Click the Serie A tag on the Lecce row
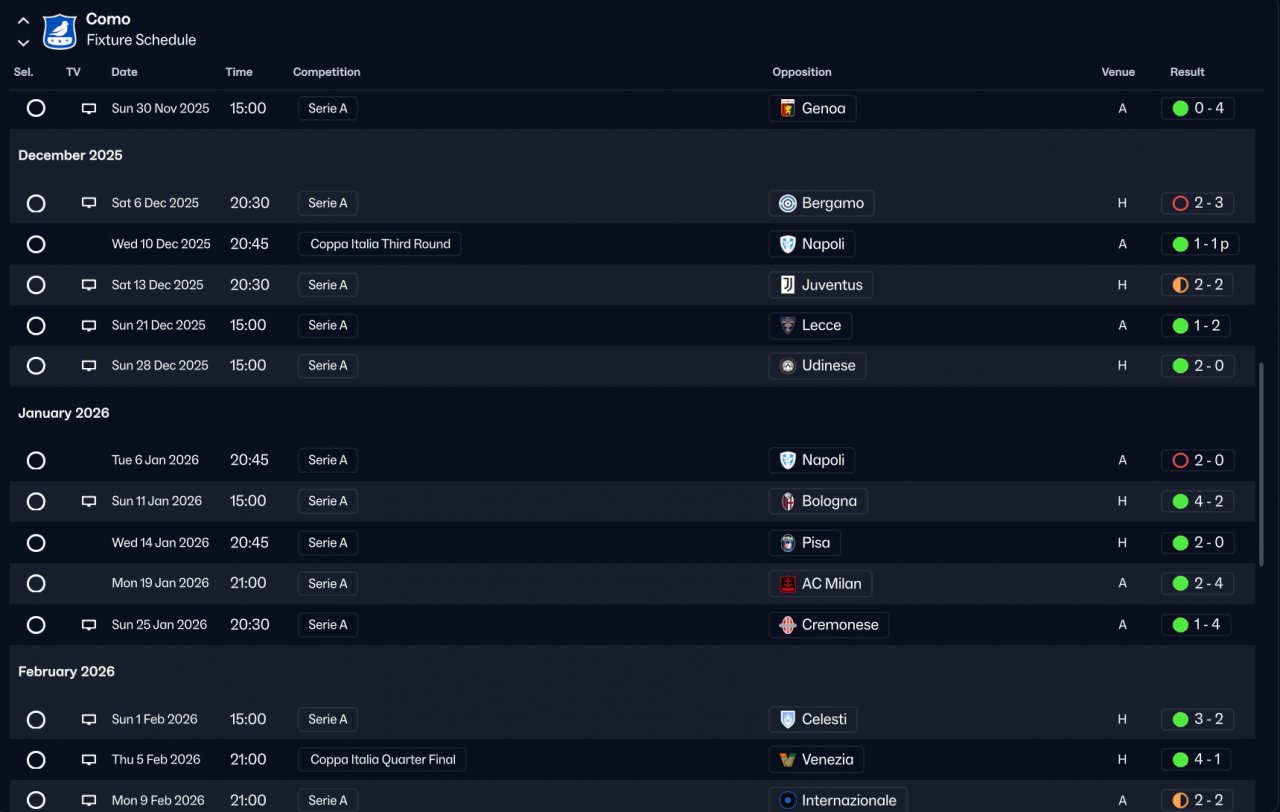Screen dimensions: 1280x812 coord(328,325)
